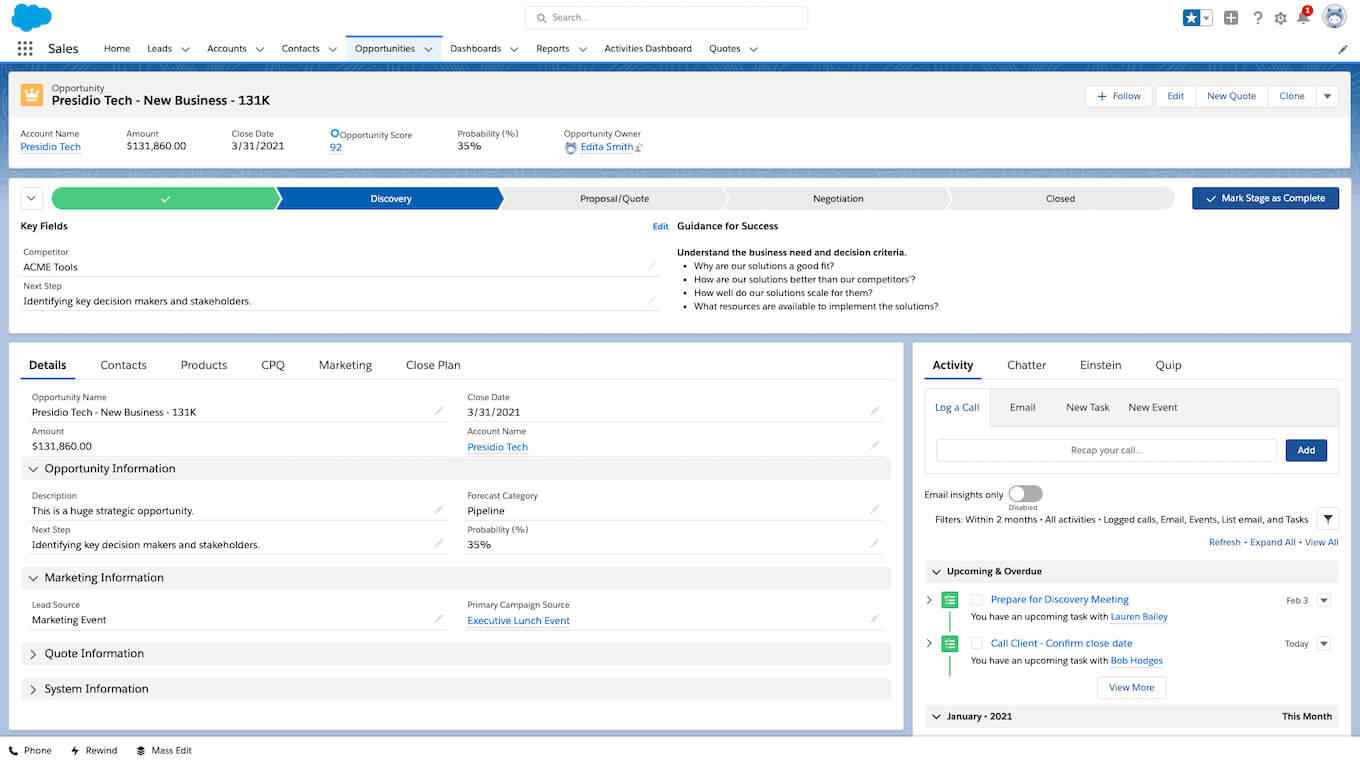Screen dimensions: 1360x765
Task: Switch to the Close Plan tab
Action: [433, 365]
